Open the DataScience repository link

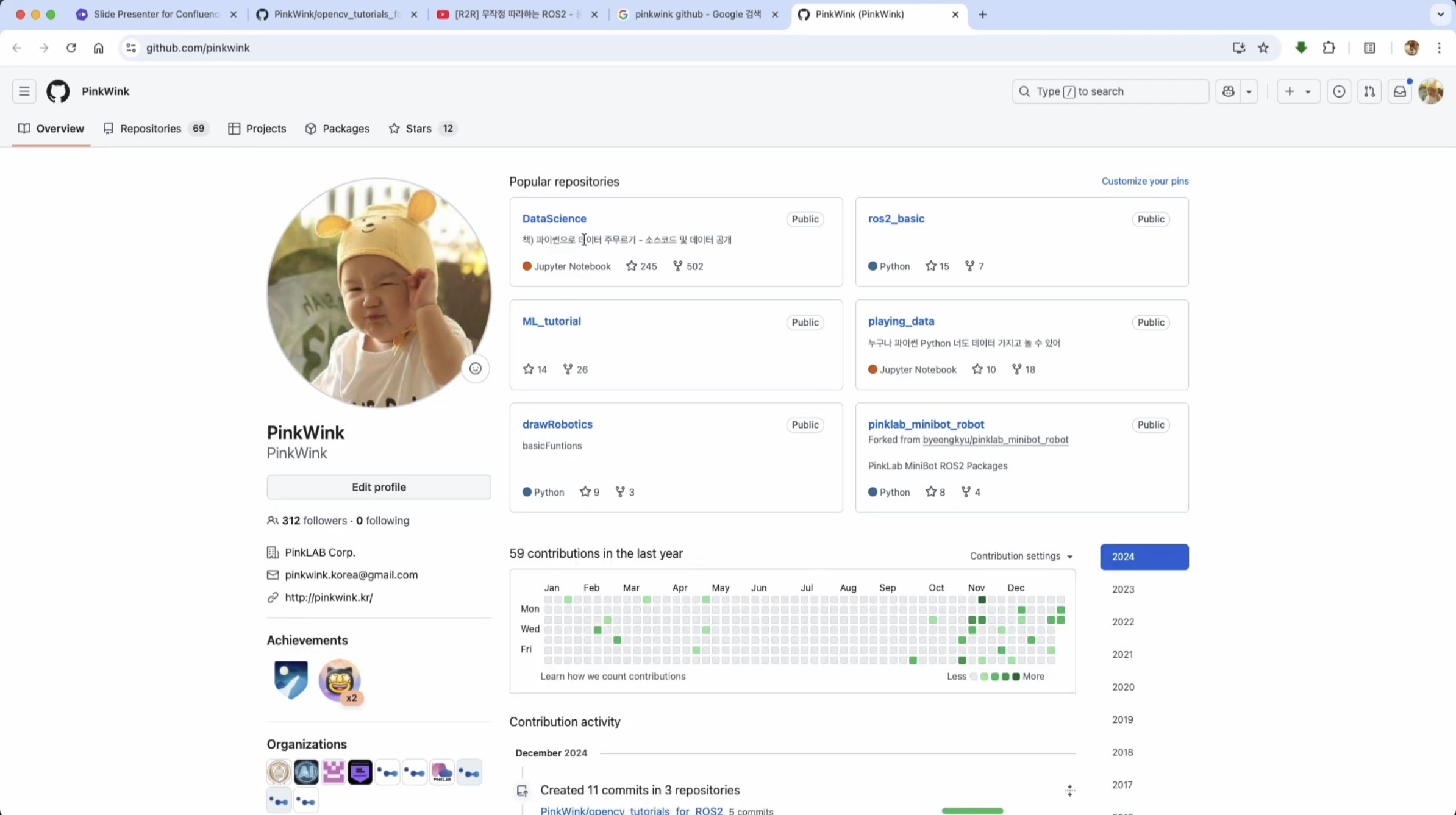pyautogui.click(x=554, y=218)
